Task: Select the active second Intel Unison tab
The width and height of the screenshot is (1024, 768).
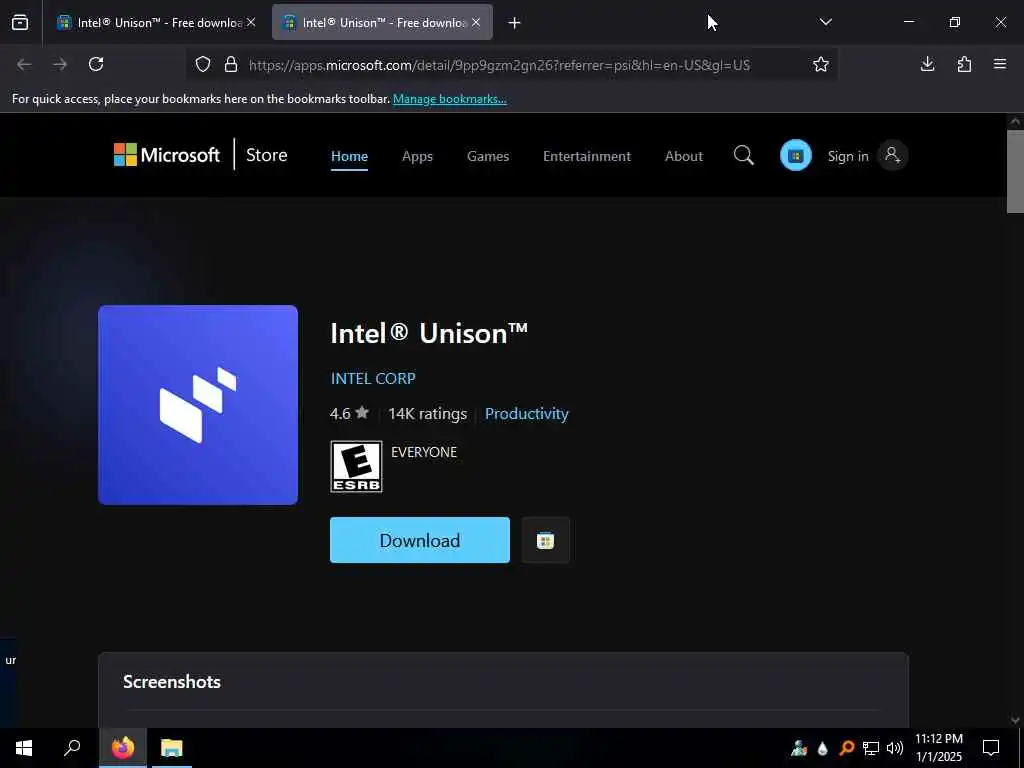Action: coord(382,22)
